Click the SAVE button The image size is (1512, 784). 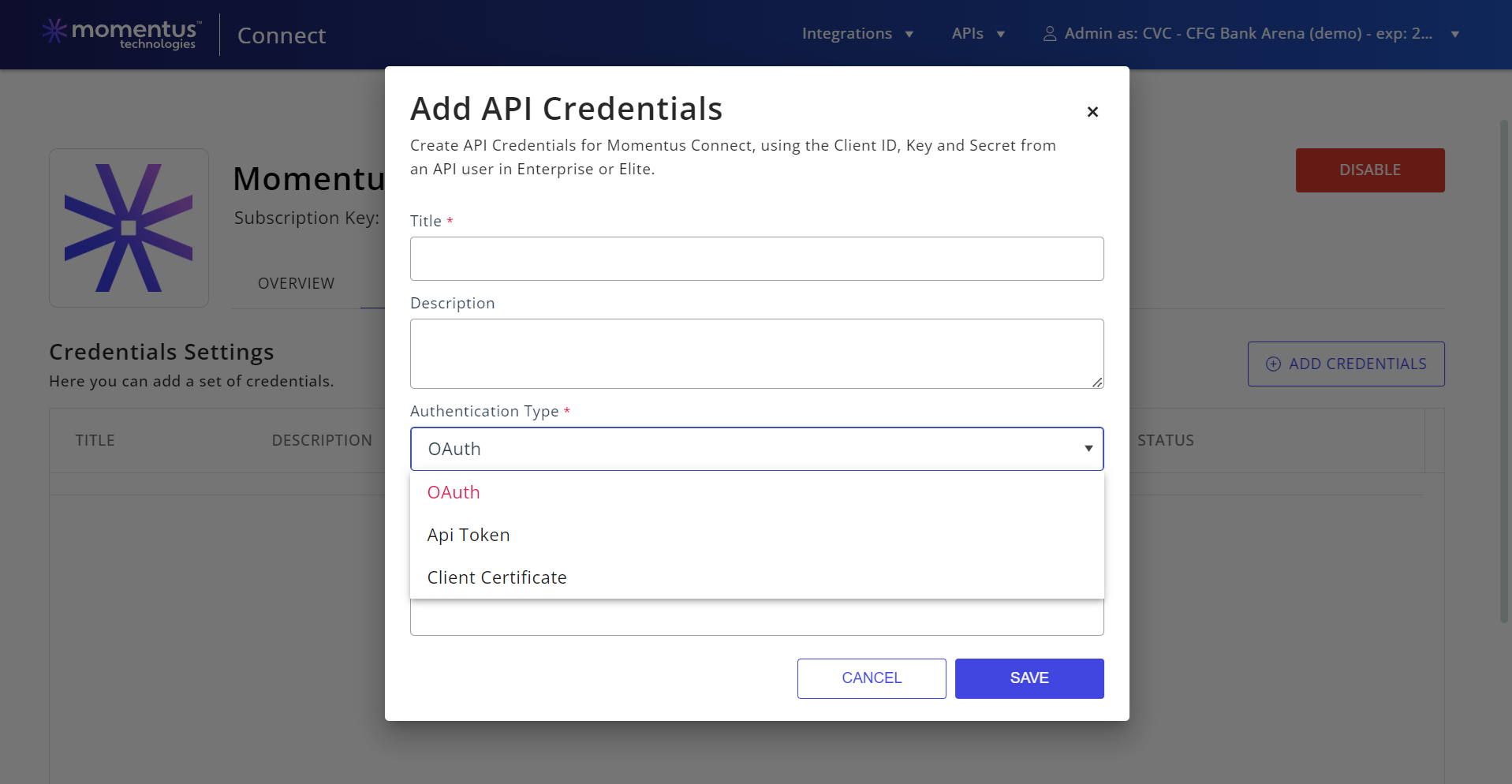coord(1029,678)
